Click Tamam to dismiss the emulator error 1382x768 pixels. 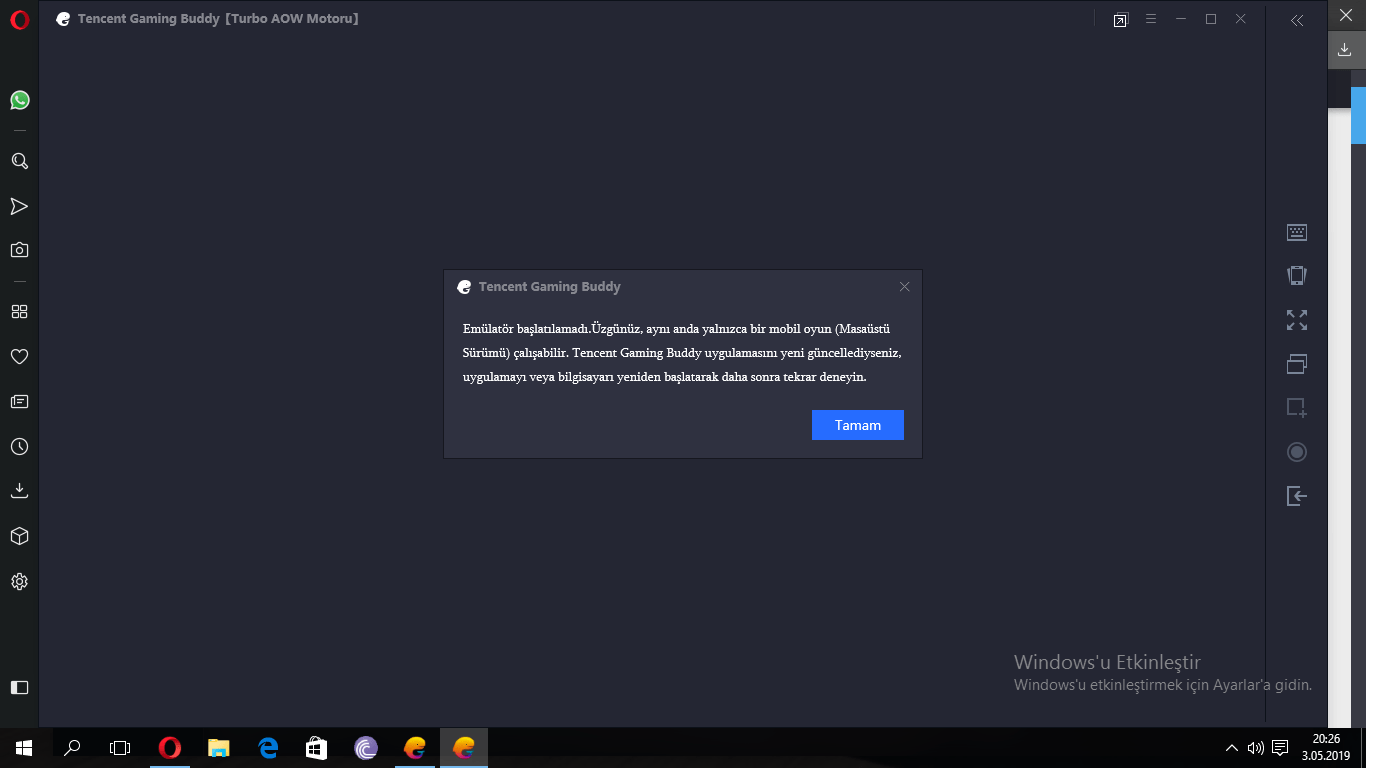857,425
